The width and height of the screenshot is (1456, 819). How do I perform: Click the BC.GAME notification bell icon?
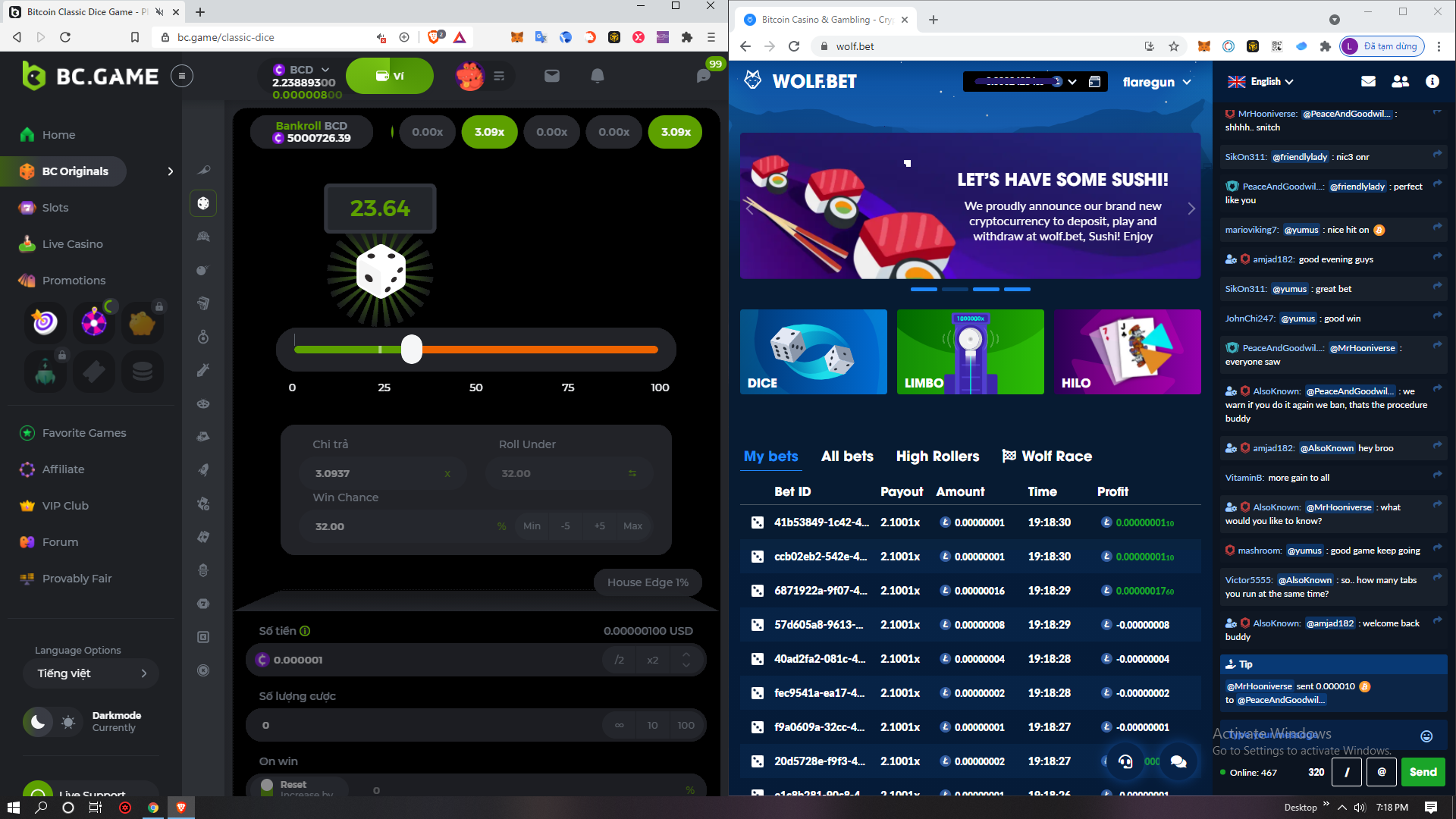(x=598, y=76)
